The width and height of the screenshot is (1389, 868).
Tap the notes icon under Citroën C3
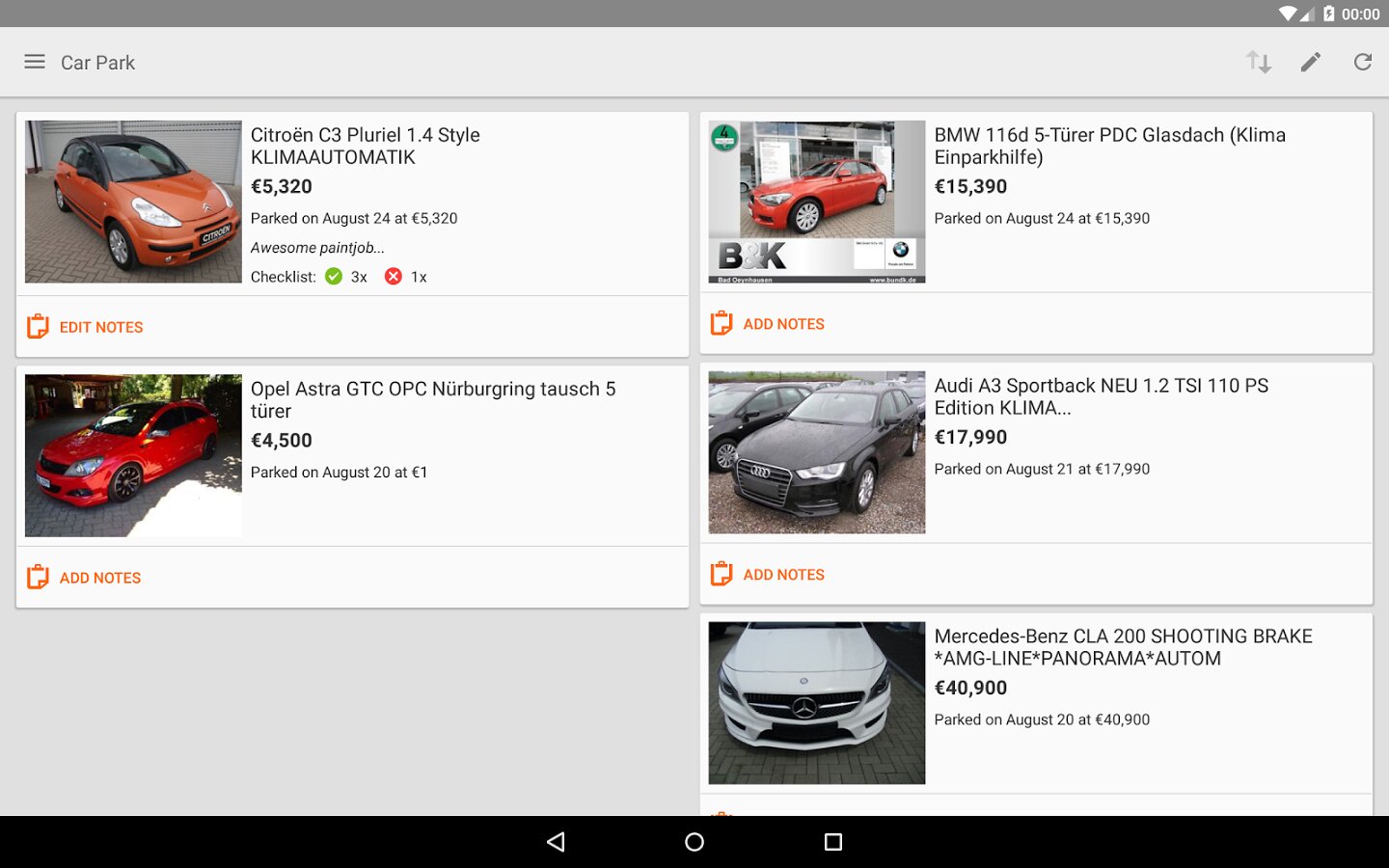tap(38, 327)
